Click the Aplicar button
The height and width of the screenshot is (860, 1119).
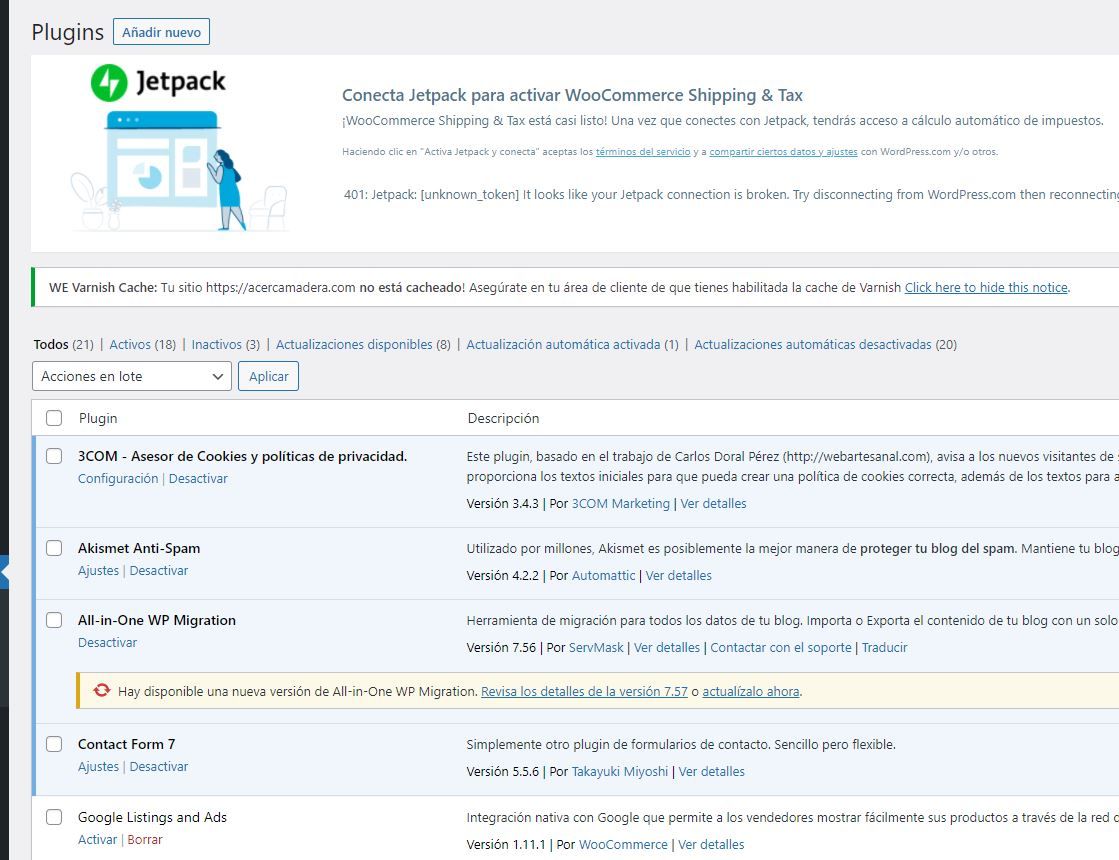coord(268,376)
